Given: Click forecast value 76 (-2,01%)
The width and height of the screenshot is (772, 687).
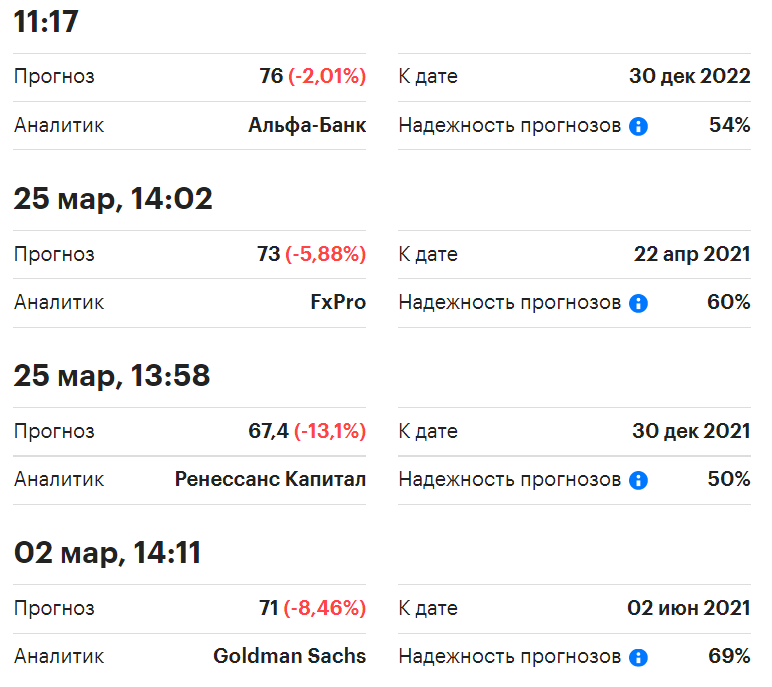Looking at the screenshot, I should coord(313,76).
